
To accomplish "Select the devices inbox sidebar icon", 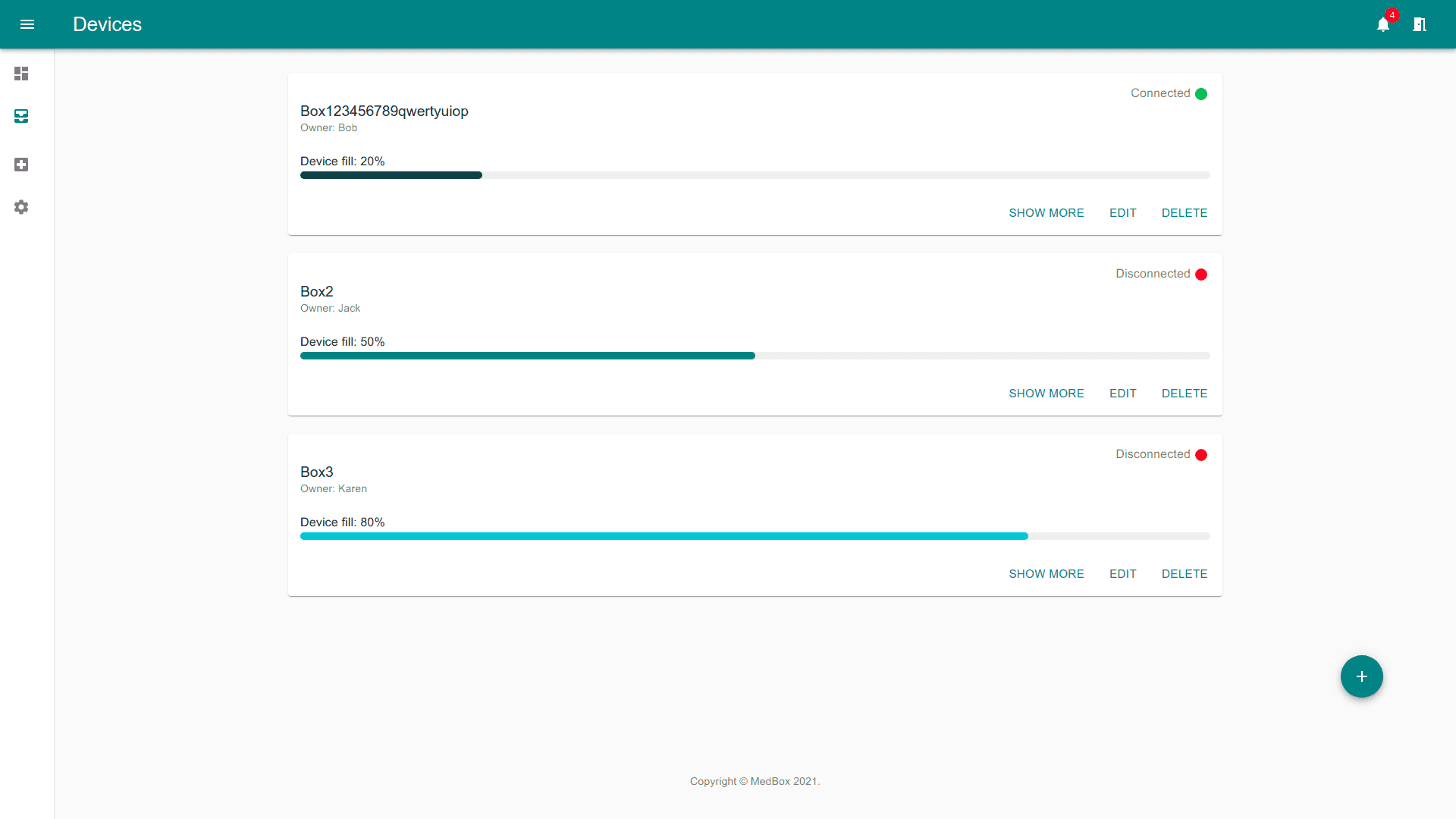I will pos(21,116).
